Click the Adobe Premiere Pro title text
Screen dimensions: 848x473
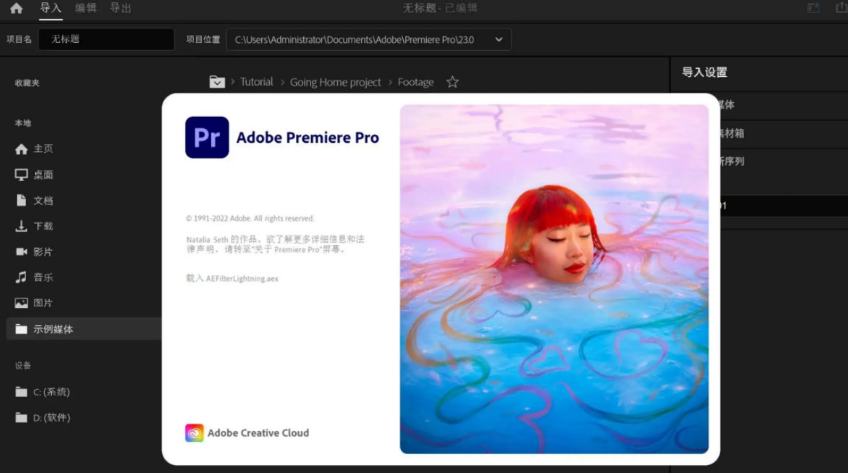coord(308,138)
